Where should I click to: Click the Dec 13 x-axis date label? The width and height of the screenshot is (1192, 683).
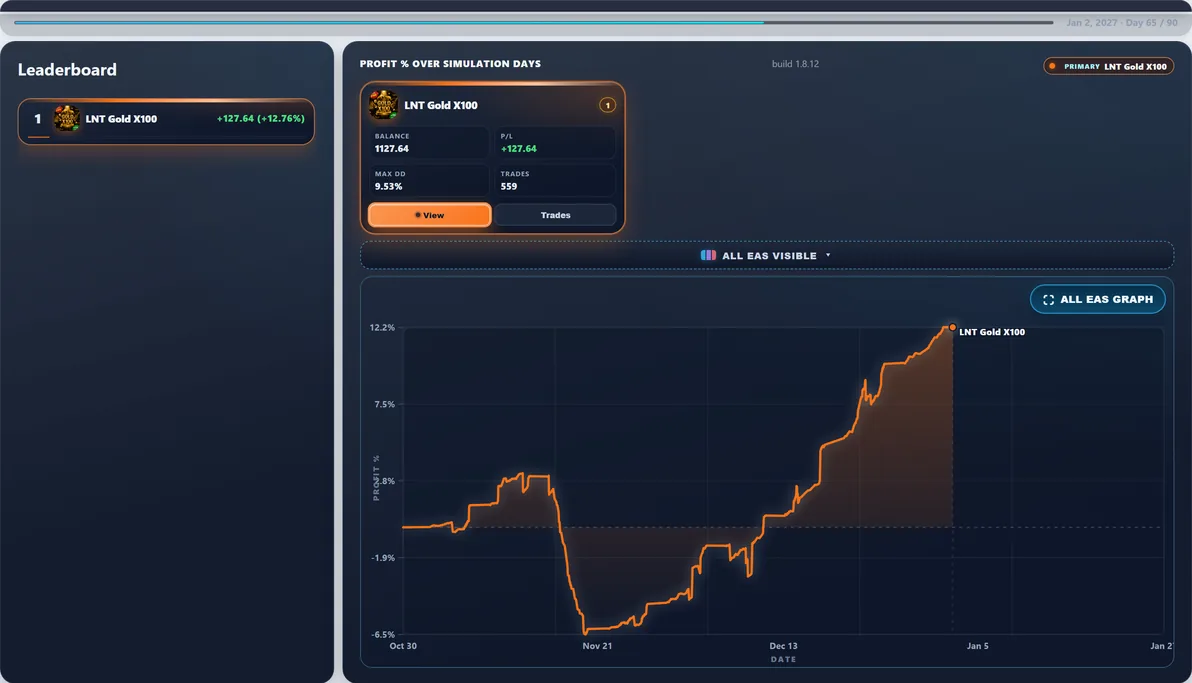coord(783,646)
